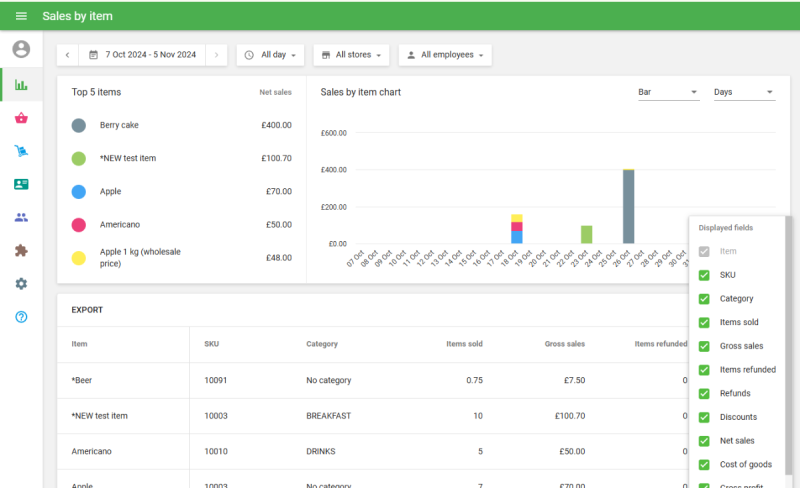
Task: Open the Items shopping basket icon
Action: coord(21,118)
